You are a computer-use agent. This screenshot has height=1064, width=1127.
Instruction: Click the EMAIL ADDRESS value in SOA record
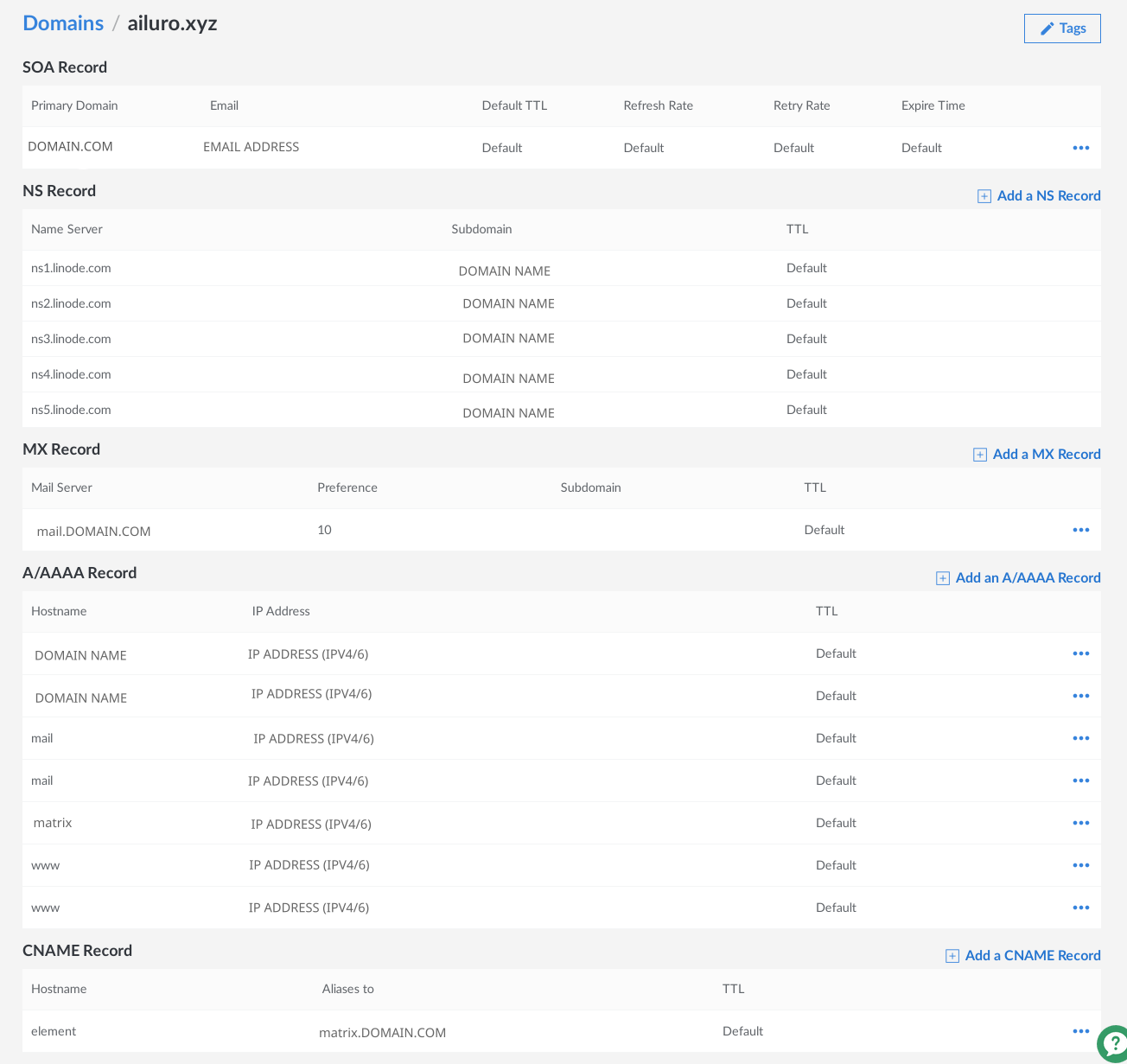[x=252, y=147]
